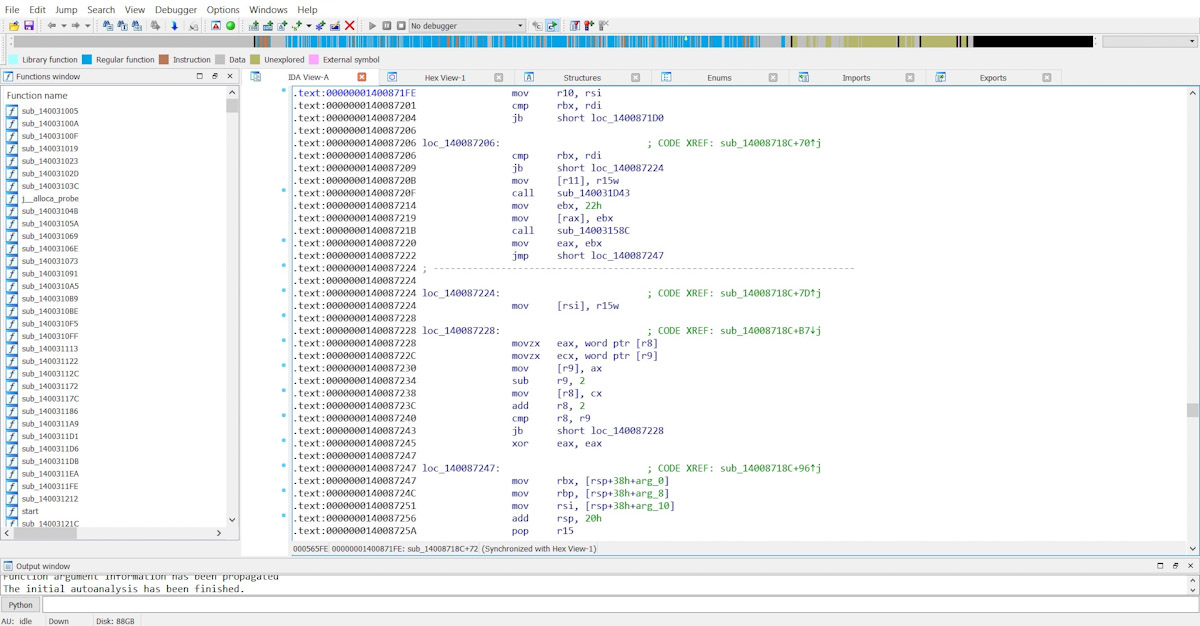
Task: Click the IDA View vertical scrollbar thumb
Action: (1192, 410)
